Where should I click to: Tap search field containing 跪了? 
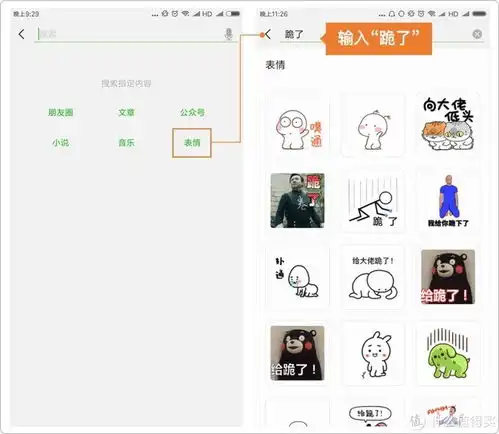[382, 34]
